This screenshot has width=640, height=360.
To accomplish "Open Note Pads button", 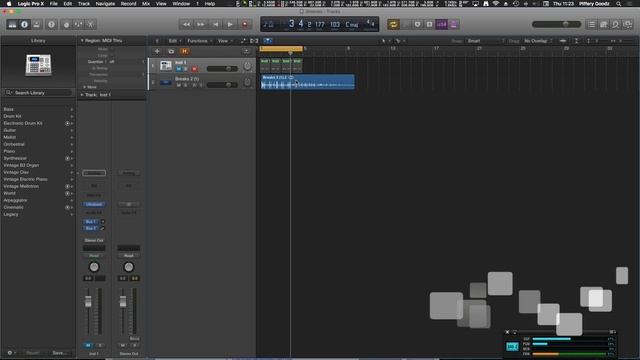I will pos(604,24).
